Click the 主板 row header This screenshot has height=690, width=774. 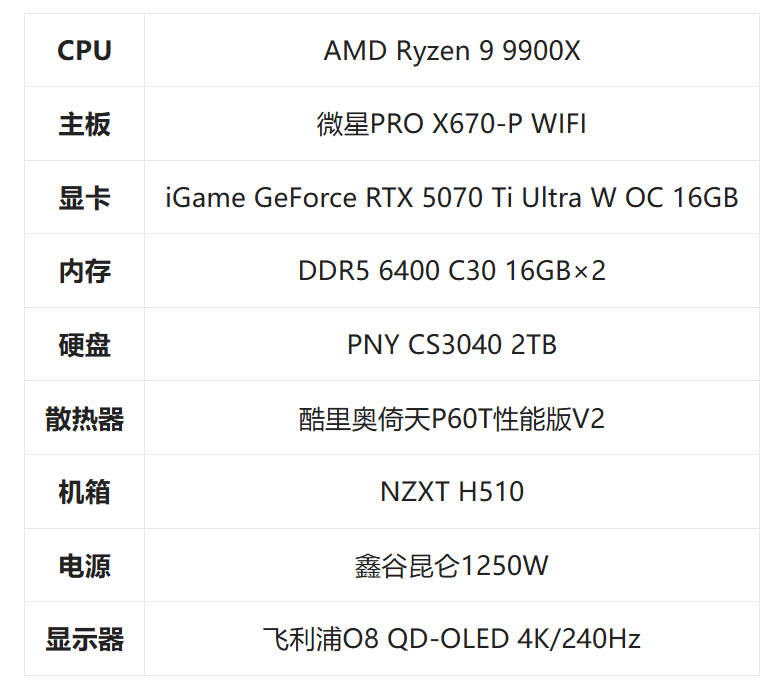pyautogui.click(x=84, y=125)
